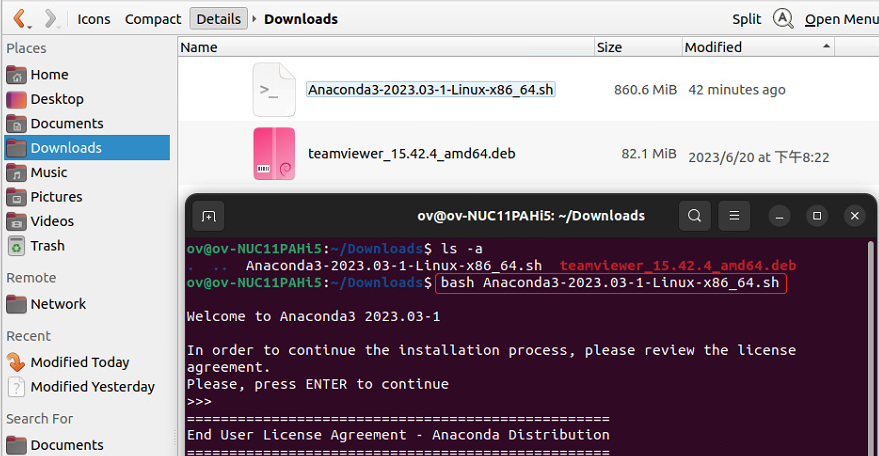Click the 860.6 MiB size cell

[x=645, y=90]
